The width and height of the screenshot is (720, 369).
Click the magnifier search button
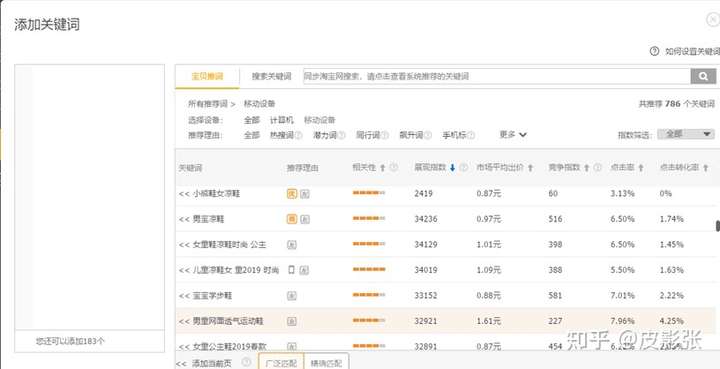click(703, 76)
